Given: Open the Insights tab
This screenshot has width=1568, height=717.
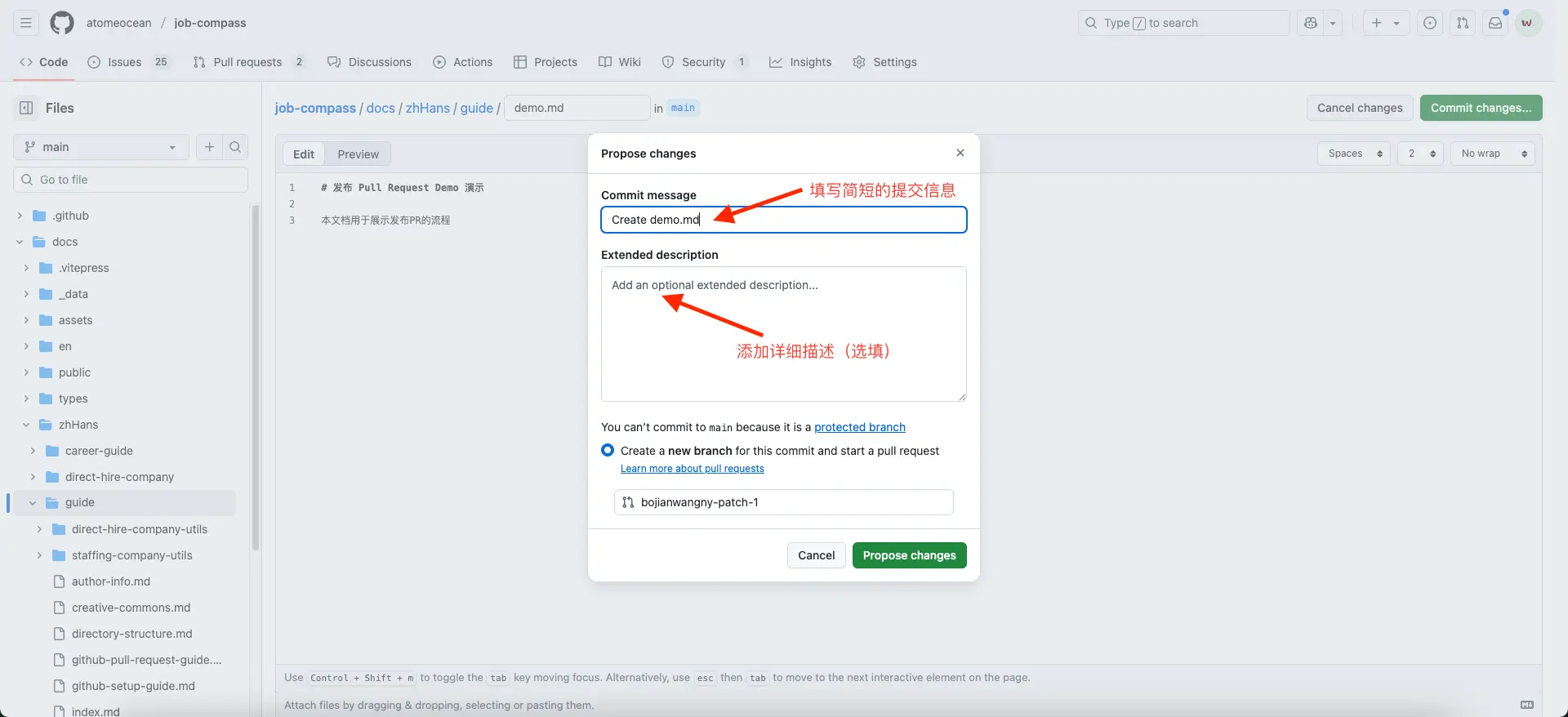Looking at the screenshot, I should coord(800,62).
